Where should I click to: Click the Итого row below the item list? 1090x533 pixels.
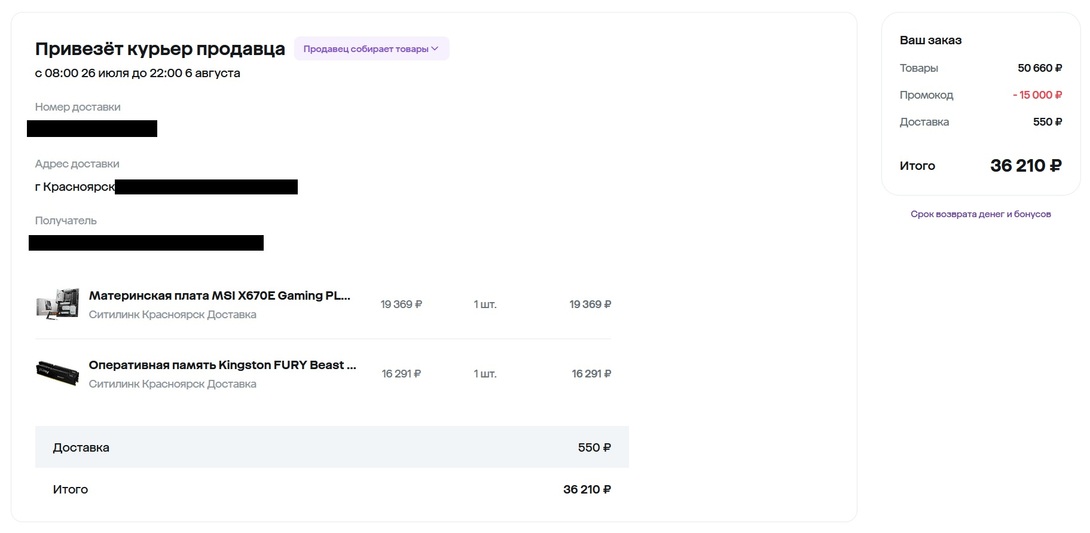(x=331, y=489)
